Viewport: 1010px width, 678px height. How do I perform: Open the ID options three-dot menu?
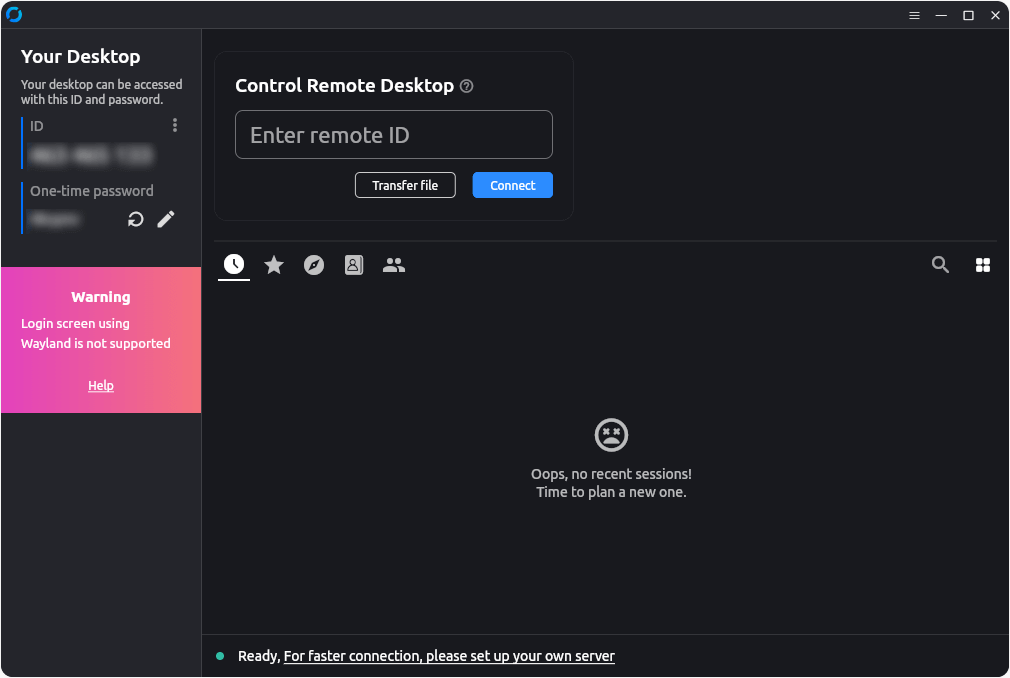tap(174, 125)
